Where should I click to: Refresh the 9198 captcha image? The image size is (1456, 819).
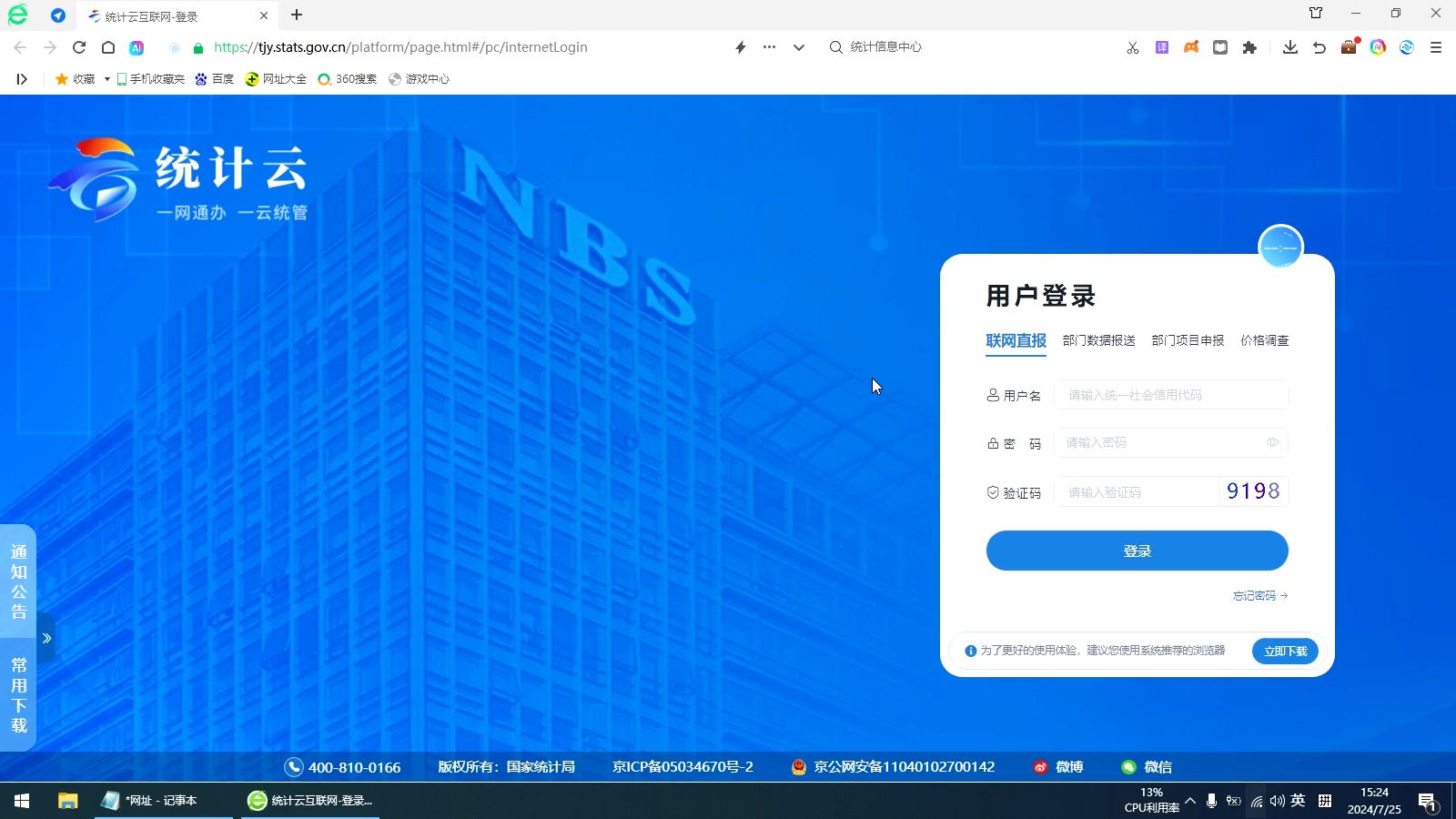click(x=1253, y=491)
